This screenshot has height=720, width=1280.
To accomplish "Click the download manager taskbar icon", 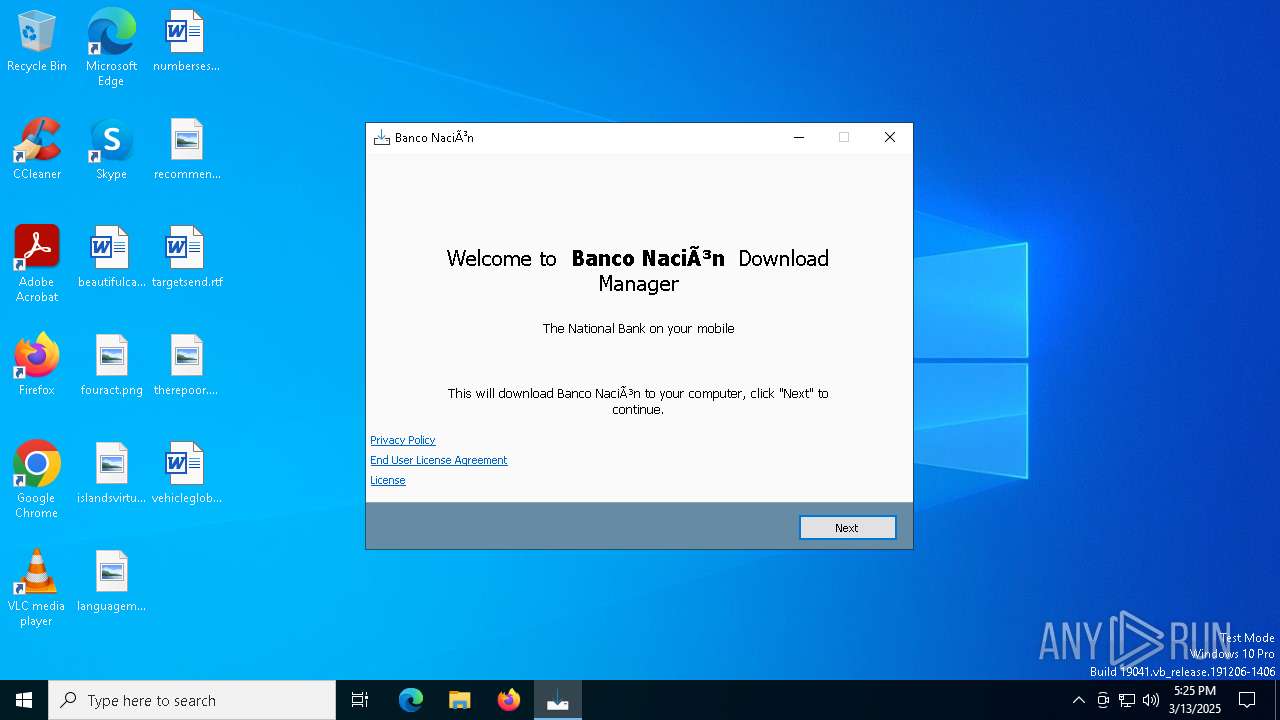I will [x=558, y=700].
